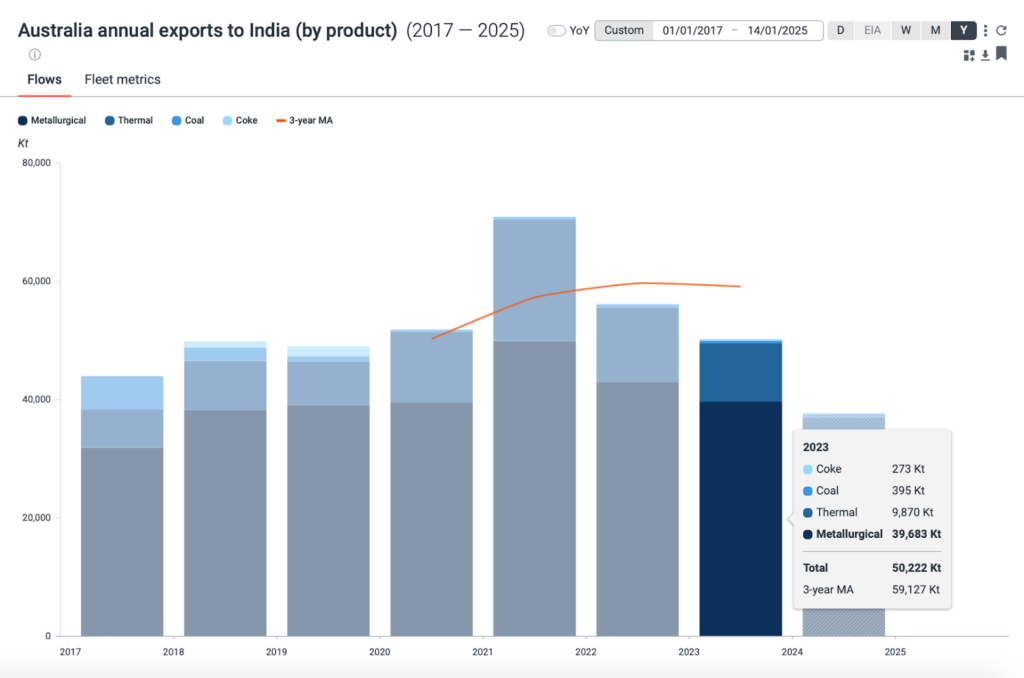Toggle the 3-year MA line legend
The height and width of the screenshot is (678, 1024).
(305, 120)
